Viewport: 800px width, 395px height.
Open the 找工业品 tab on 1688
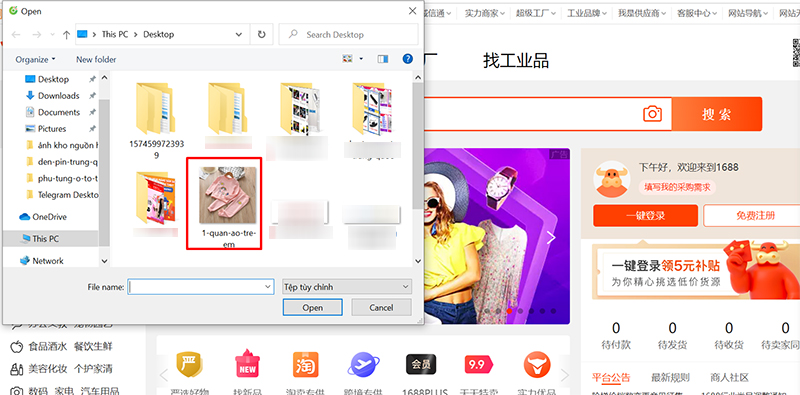516,61
